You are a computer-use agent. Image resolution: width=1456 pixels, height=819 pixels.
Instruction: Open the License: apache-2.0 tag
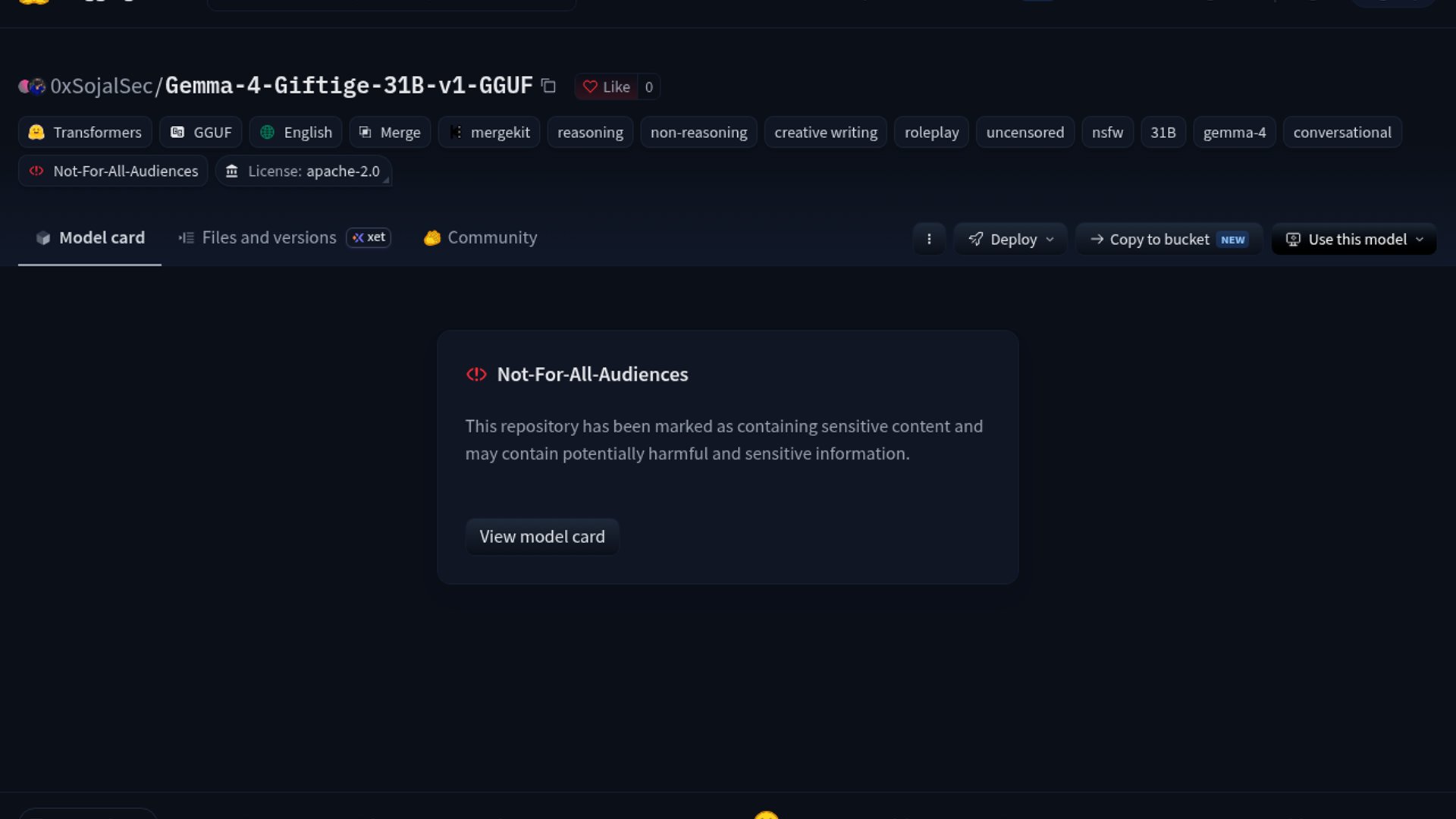click(x=303, y=171)
